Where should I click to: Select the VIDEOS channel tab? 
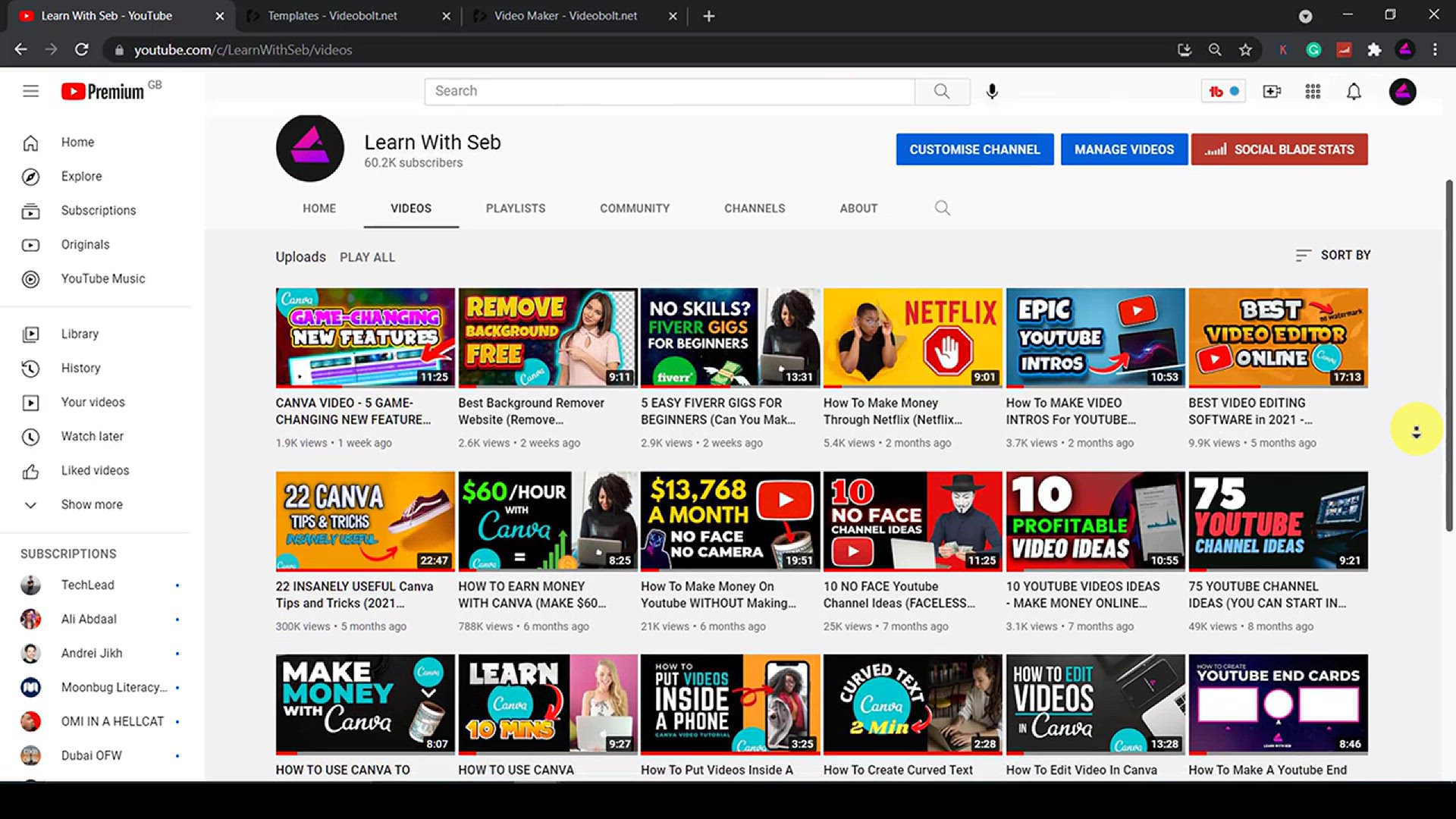[411, 208]
